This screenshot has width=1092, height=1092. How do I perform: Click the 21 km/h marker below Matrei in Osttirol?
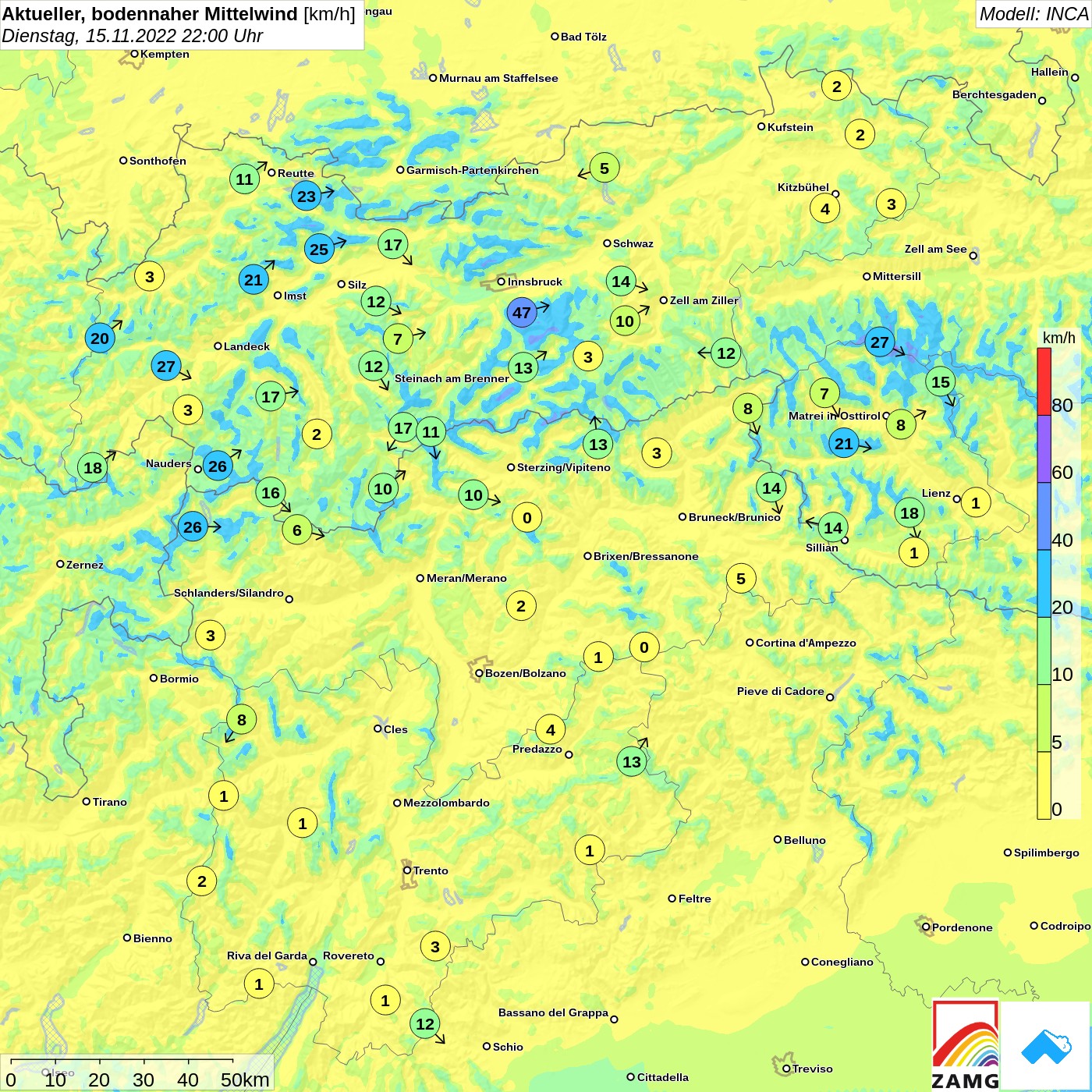[844, 444]
